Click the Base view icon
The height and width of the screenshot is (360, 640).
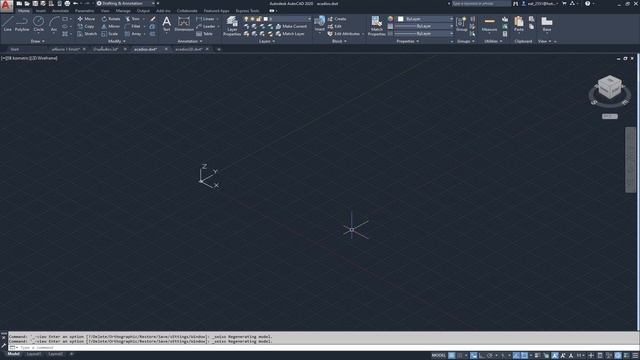click(547, 24)
